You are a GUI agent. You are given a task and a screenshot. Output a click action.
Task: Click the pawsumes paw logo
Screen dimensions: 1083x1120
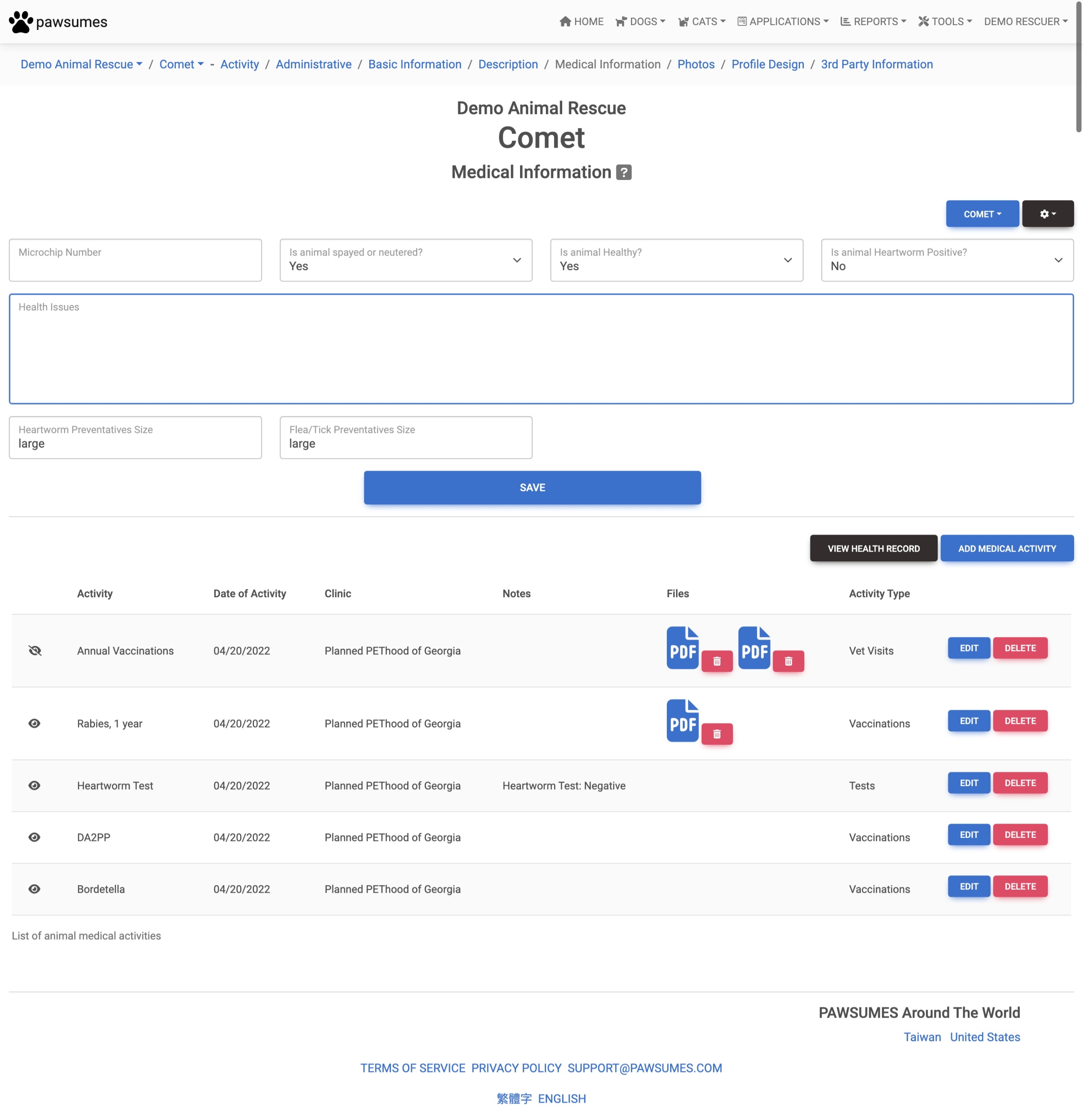pos(21,22)
